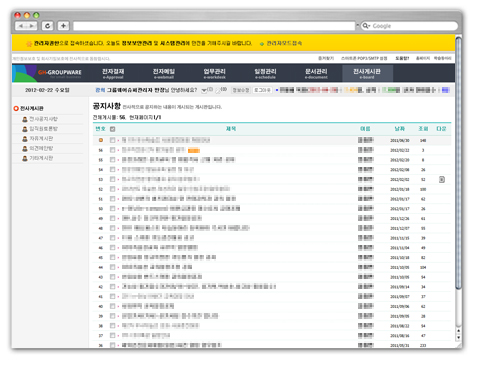The width and height of the screenshot is (485, 373).
Task: Expand the dropdown arrow beside the greeting text
Action: (204, 90)
